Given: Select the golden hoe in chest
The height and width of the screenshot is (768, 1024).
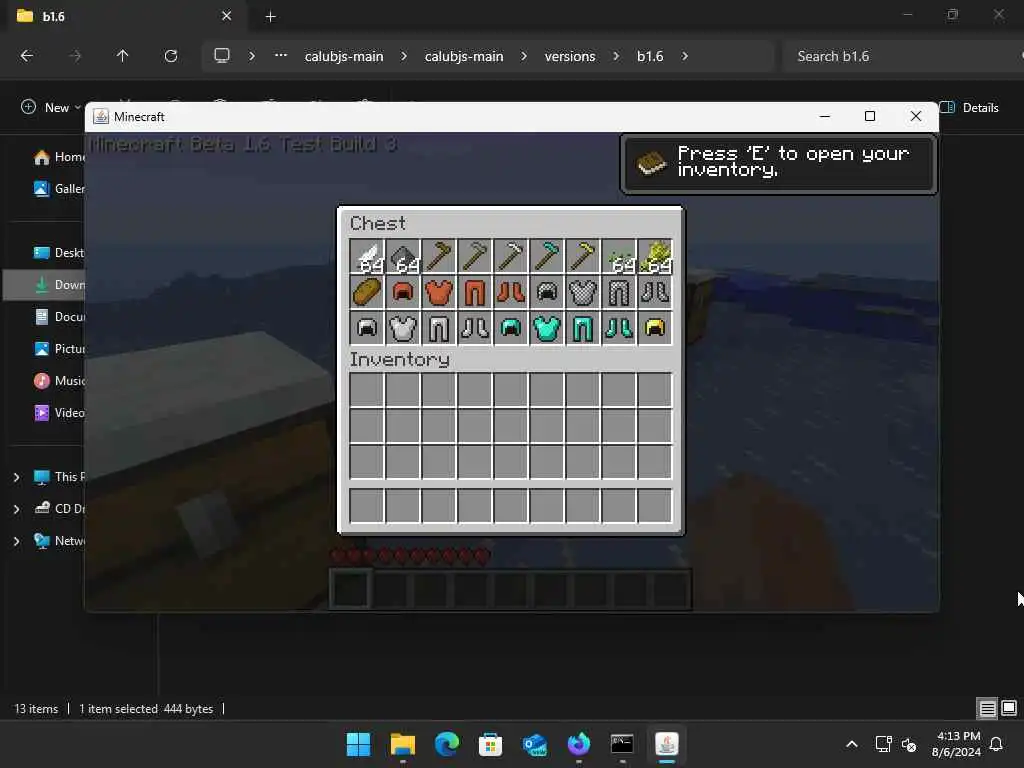Looking at the screenshot, I should [583, 256].
